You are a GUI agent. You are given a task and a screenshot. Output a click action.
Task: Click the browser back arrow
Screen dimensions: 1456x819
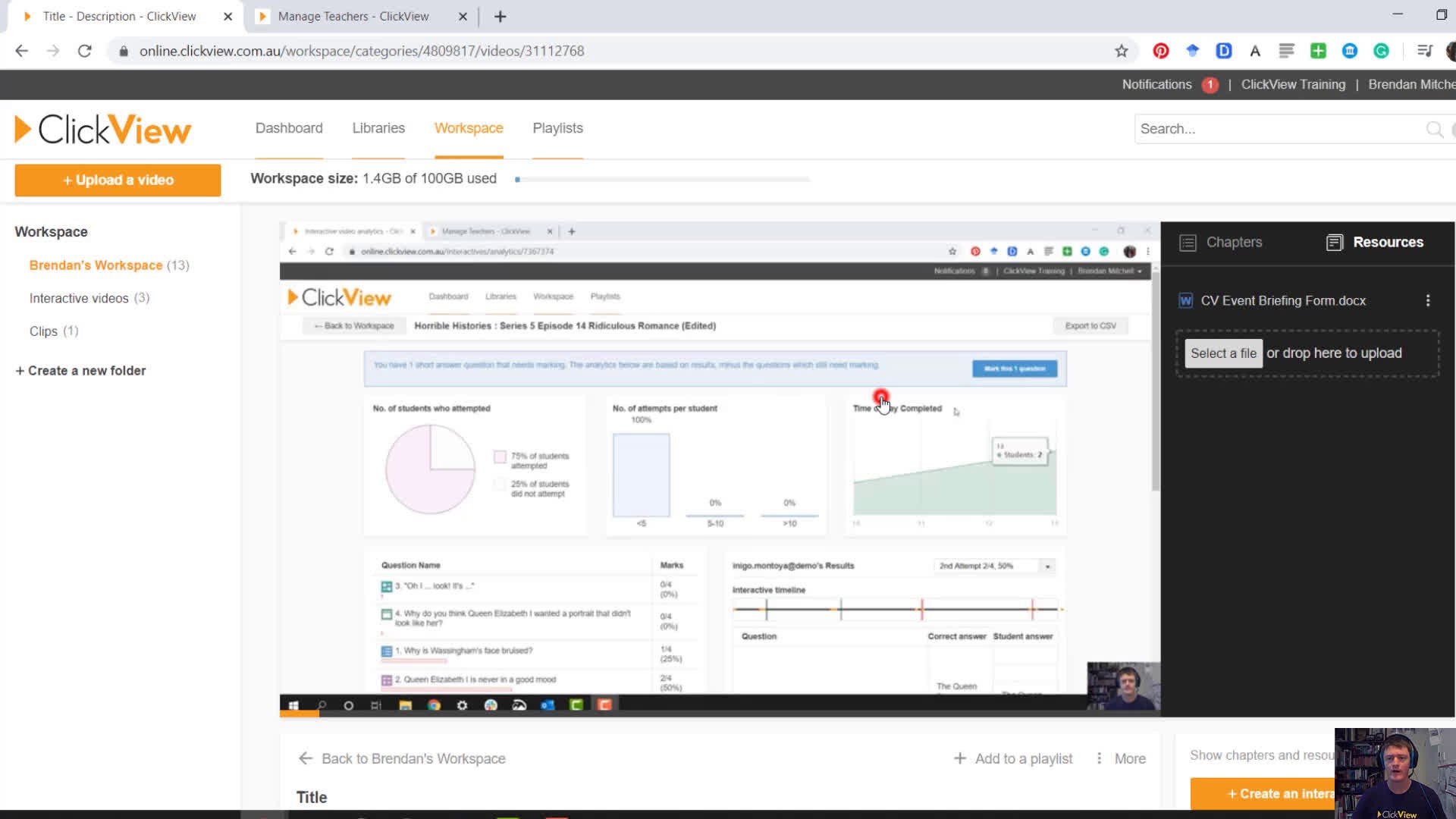point(21,51)
